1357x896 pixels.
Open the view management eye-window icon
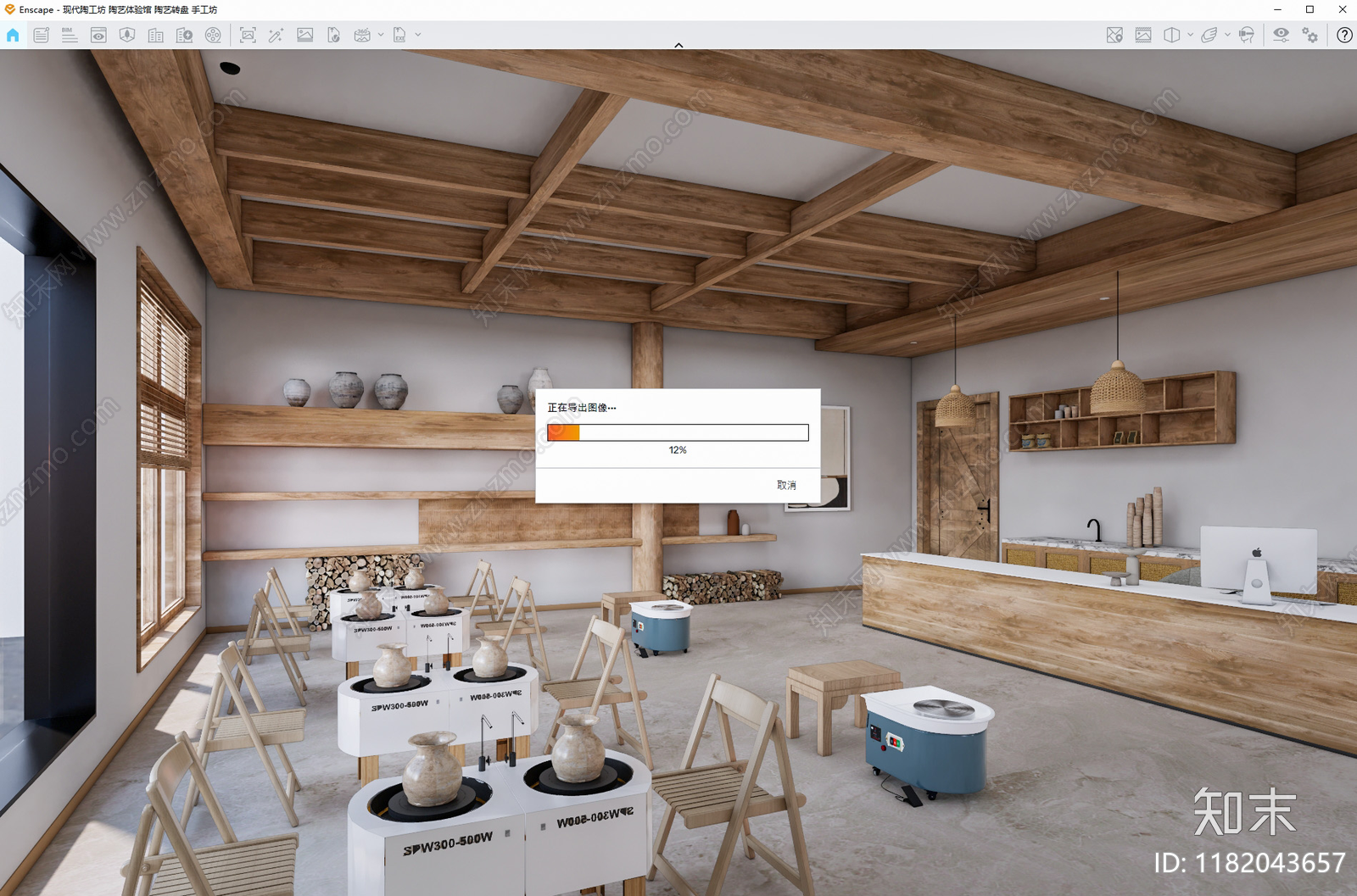tap(98, 35)
